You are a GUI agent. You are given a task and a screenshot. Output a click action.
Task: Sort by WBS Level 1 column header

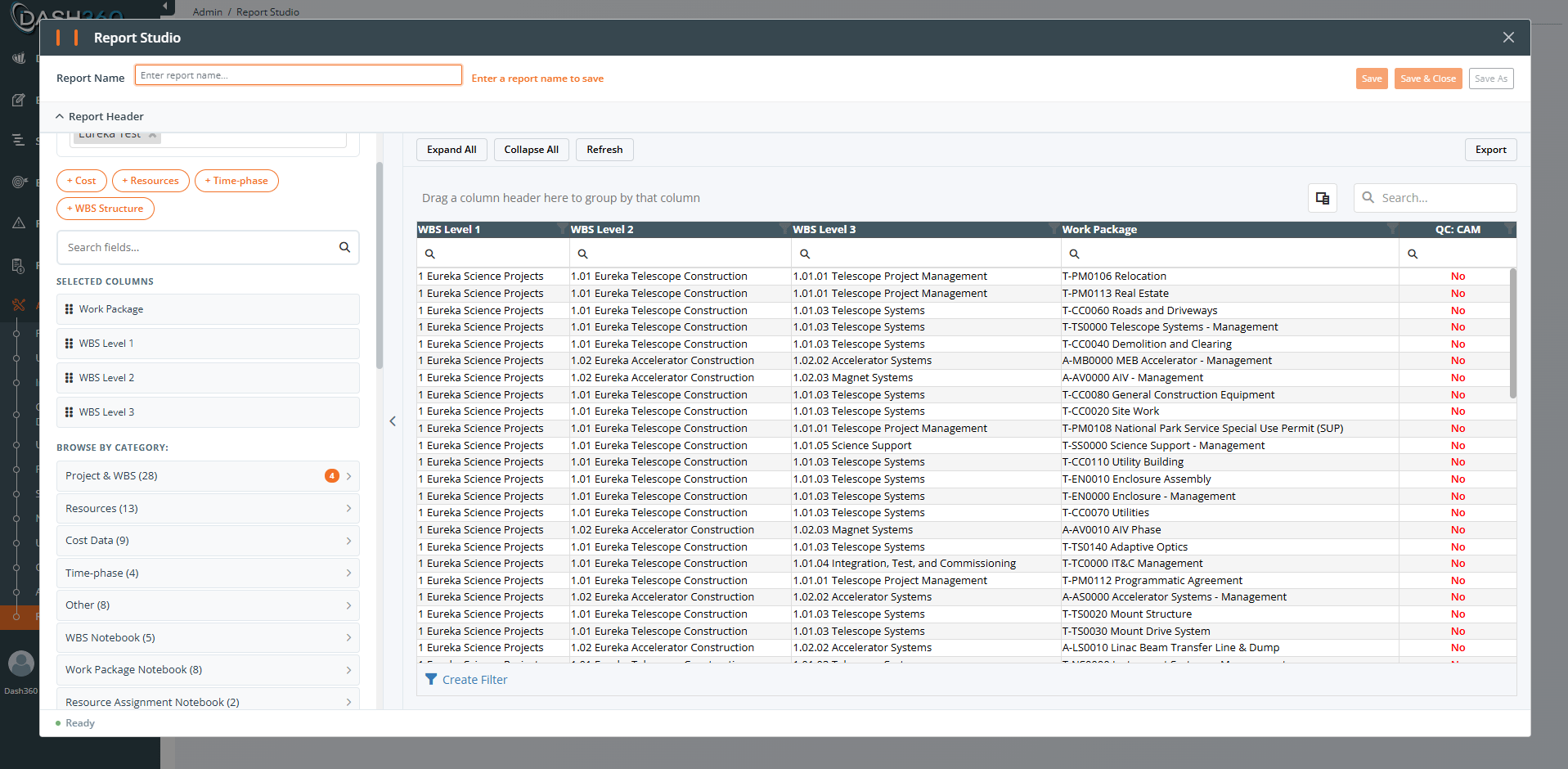pyautogui.click(x=449, y=229)
